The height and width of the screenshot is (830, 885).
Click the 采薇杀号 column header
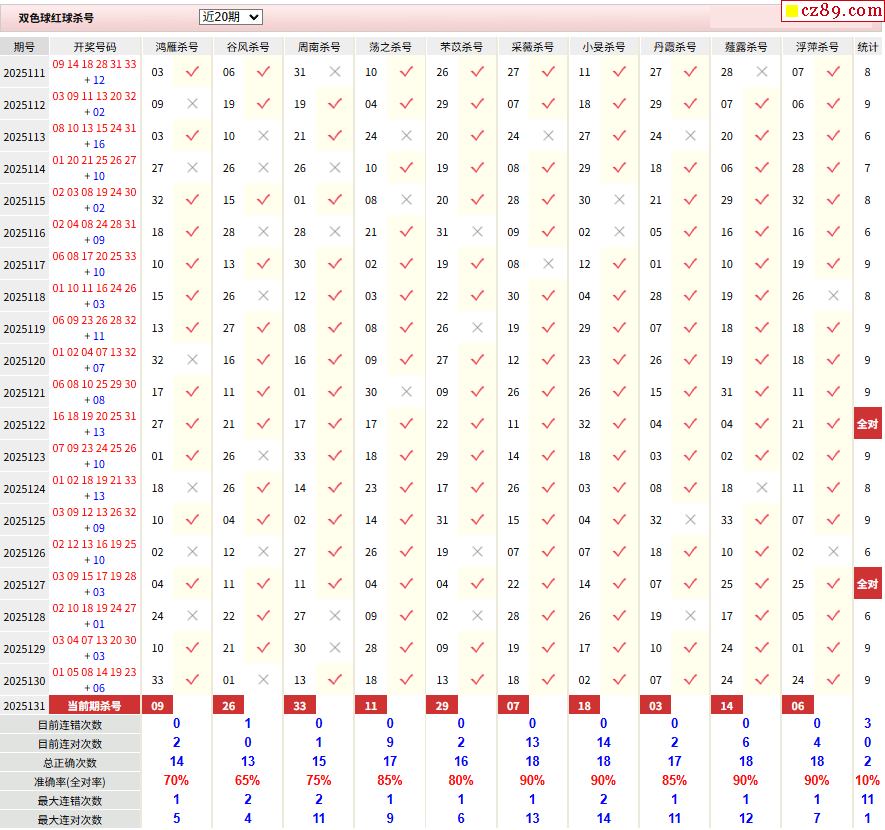click(x=532, y=47)
